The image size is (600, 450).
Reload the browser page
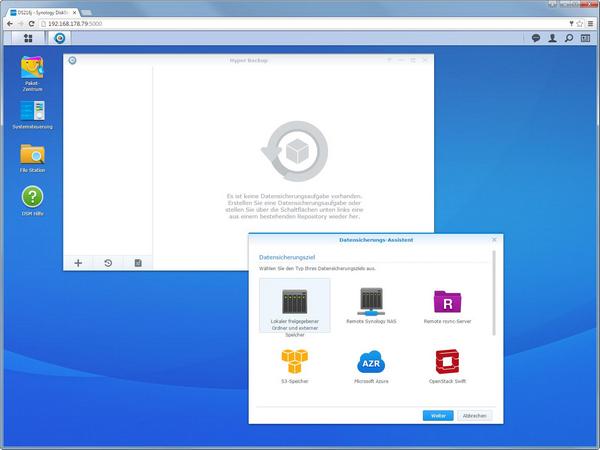pyautogui.click(x=31, y=24)
